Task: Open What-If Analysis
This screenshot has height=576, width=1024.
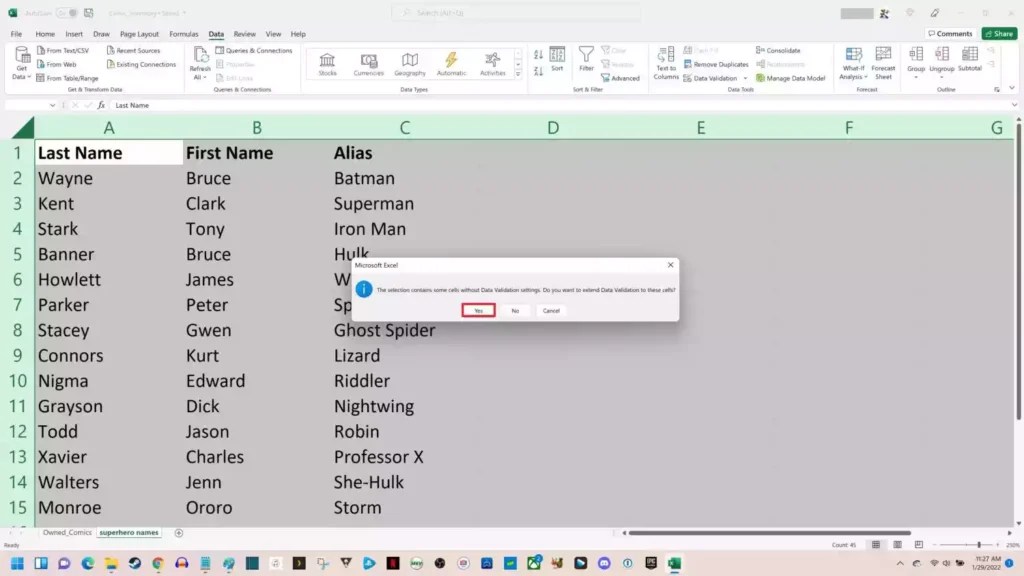Action: 853,63
